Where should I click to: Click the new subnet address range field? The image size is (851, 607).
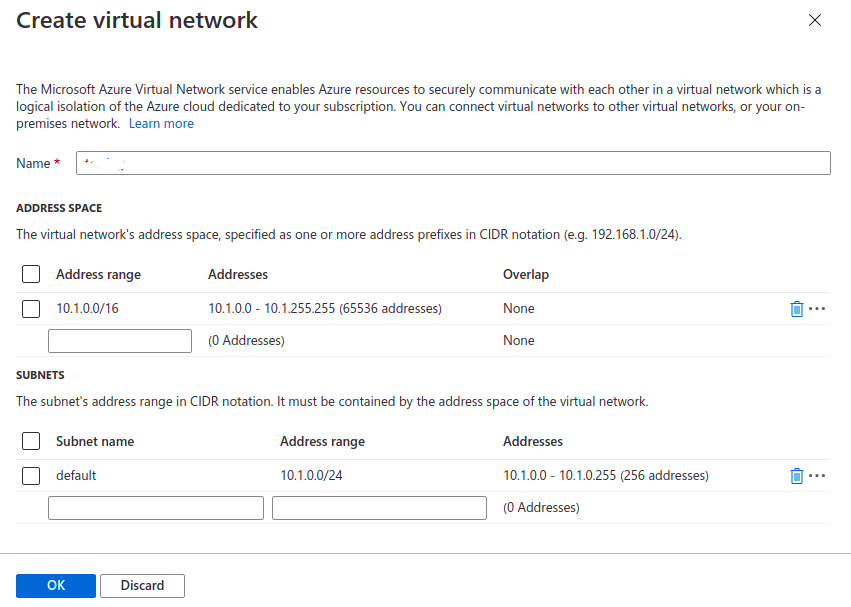[378, 507]
